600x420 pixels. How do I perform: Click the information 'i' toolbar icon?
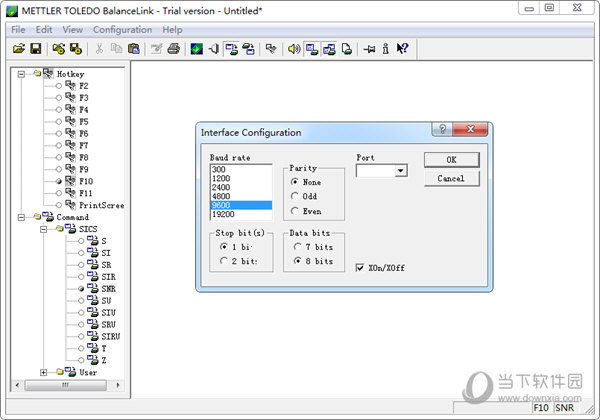(386, 49)
